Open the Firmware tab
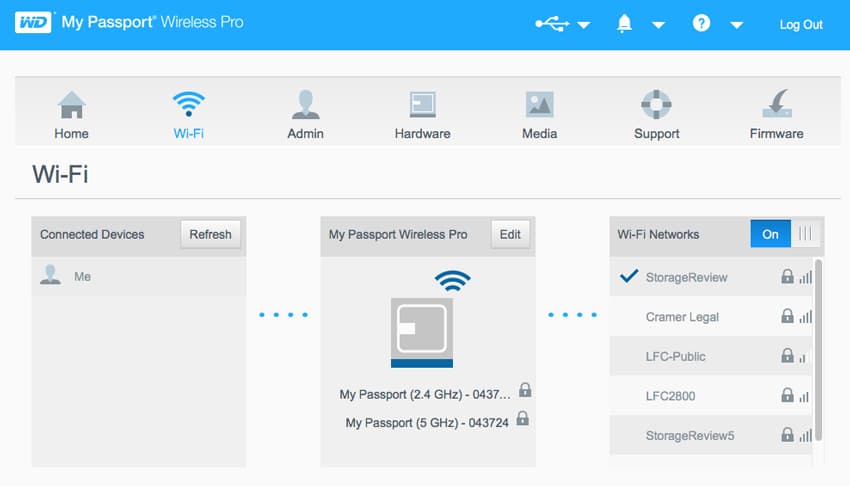 776,114
